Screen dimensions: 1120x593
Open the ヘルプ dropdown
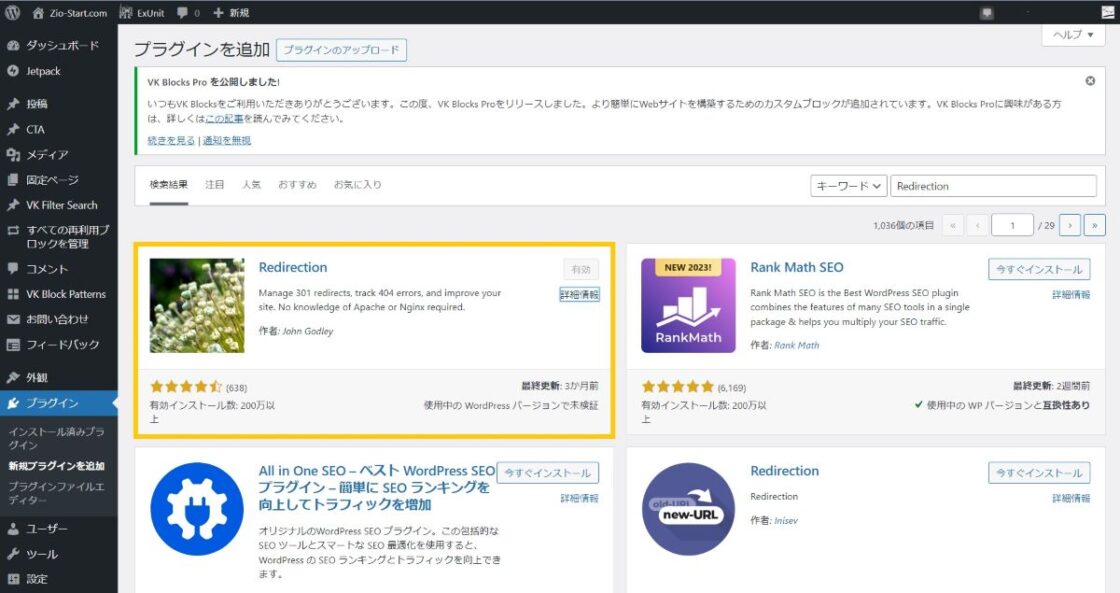click(1072, 34)
